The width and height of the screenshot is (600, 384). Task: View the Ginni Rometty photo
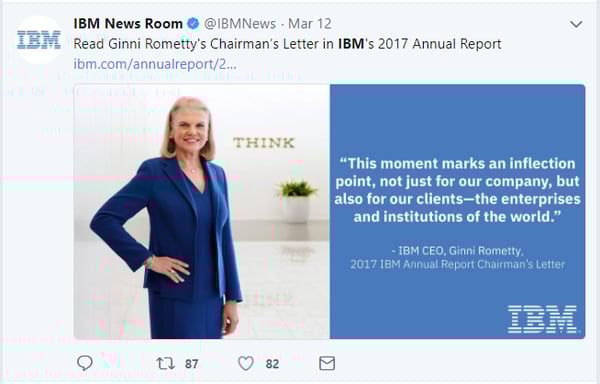(x=202, y=212)
